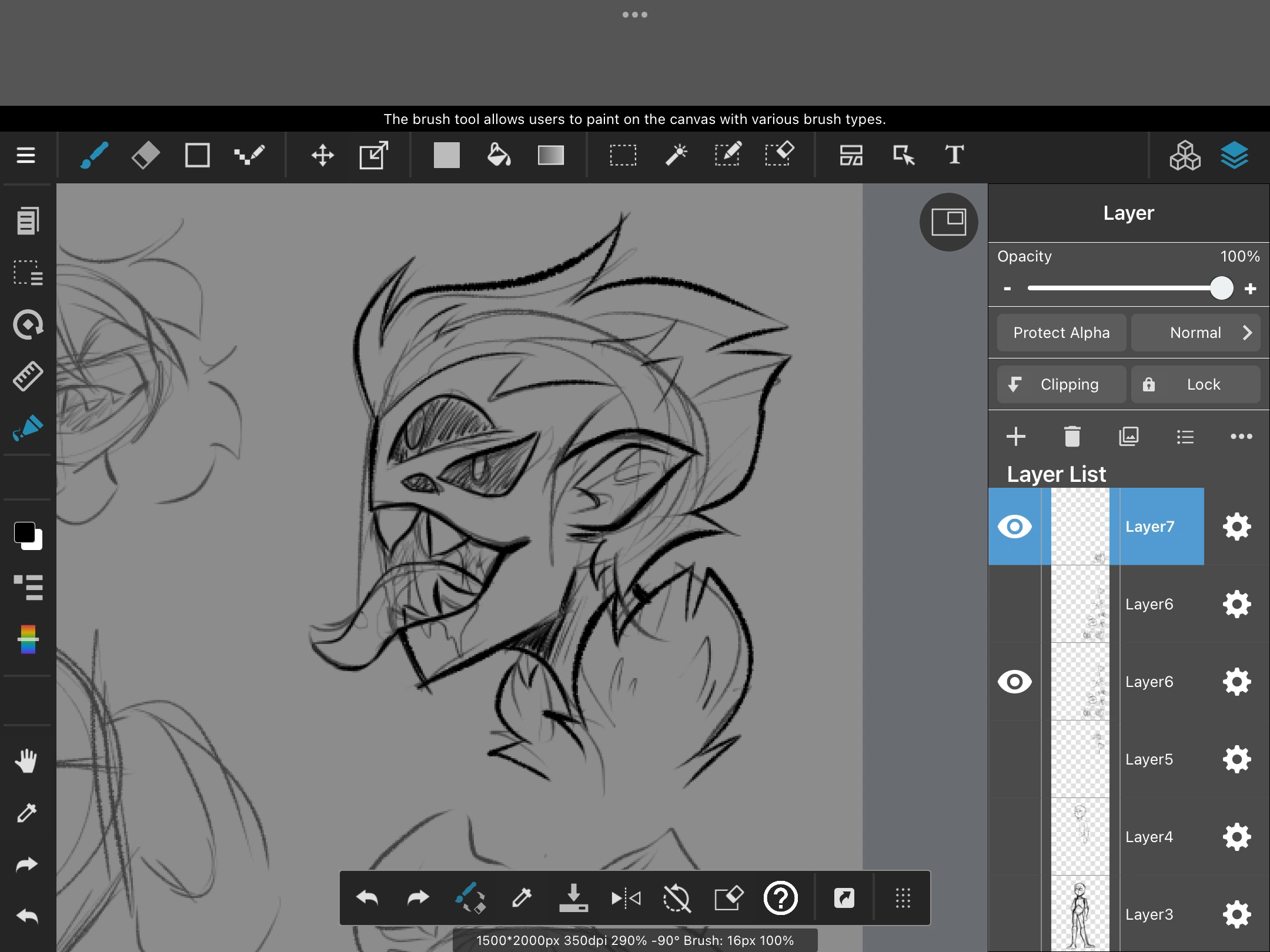Image resolution: width=1270 pixels, height=952 pixels.
Task: Toggle visibility of the lower Layer6
Action: tap(1015, 682)
